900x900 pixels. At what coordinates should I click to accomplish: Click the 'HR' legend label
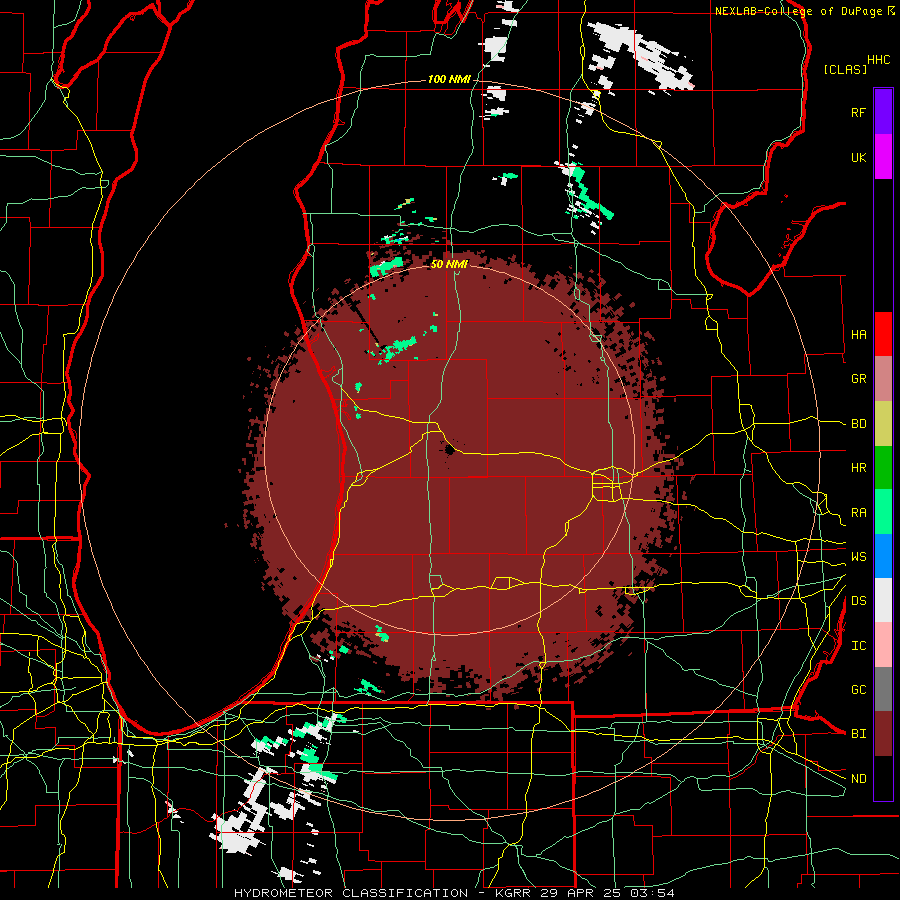859,468
